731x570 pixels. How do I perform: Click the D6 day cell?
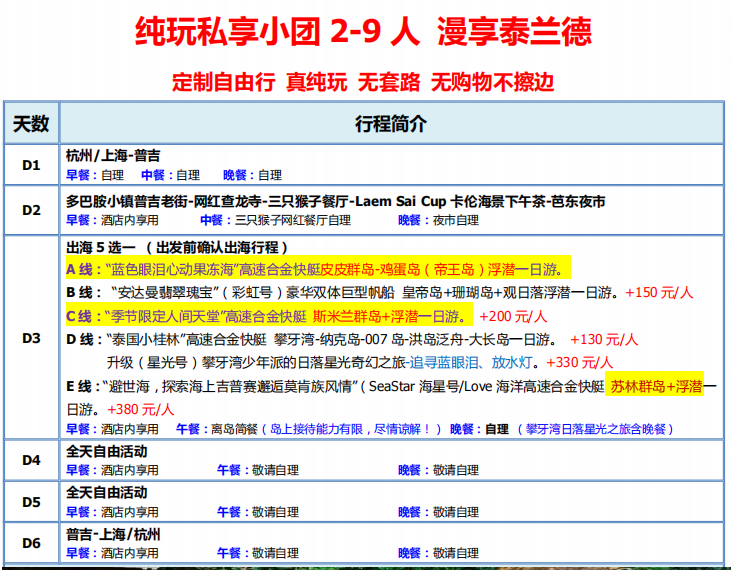click(31, 543)
